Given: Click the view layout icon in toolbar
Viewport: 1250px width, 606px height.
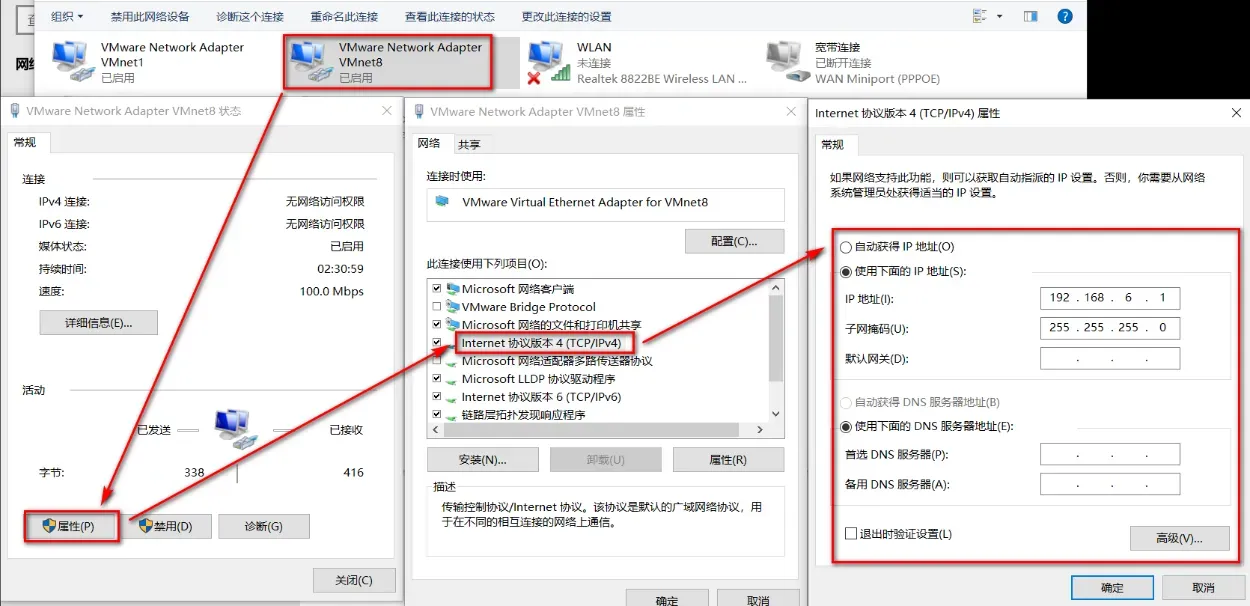Looking at the screenshot, I should pyautogui.click(x=980, y=16).
